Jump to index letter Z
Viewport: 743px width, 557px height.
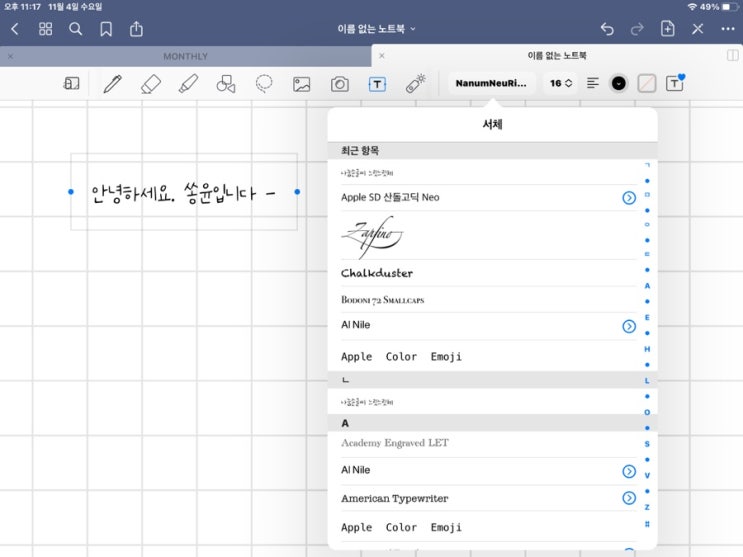647,507
